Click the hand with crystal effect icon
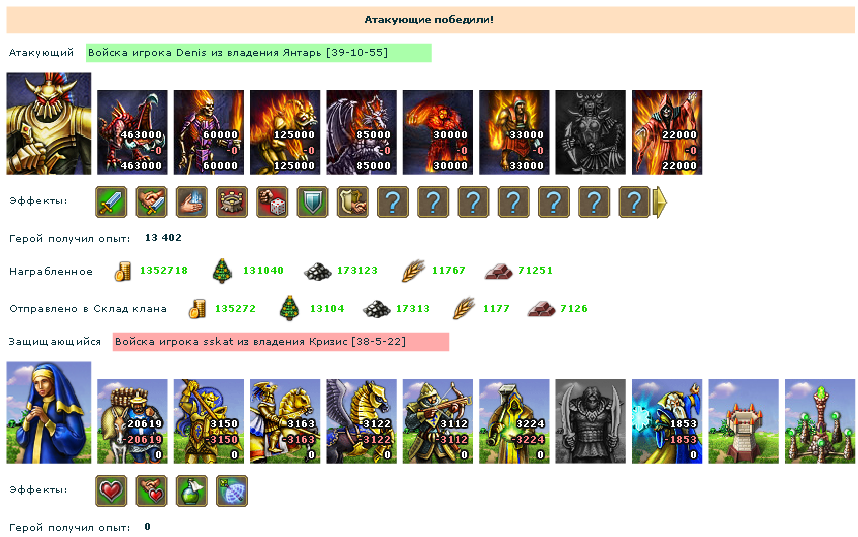 [x=192, y=202]
